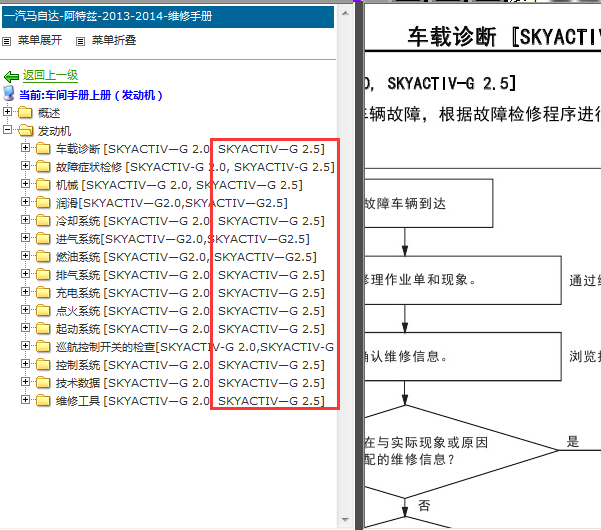This screenshot has height=530, width=601.
Task: Expand the 润滑 node
Action: point(25,202)
